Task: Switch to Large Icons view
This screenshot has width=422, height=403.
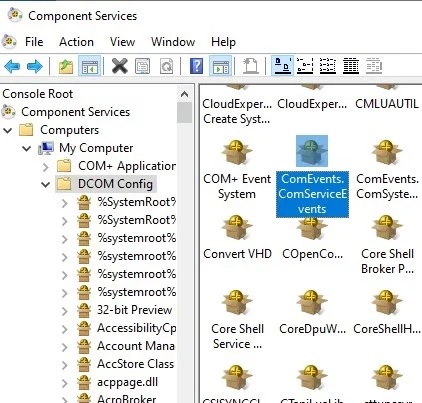Action: tap(282, 66)
